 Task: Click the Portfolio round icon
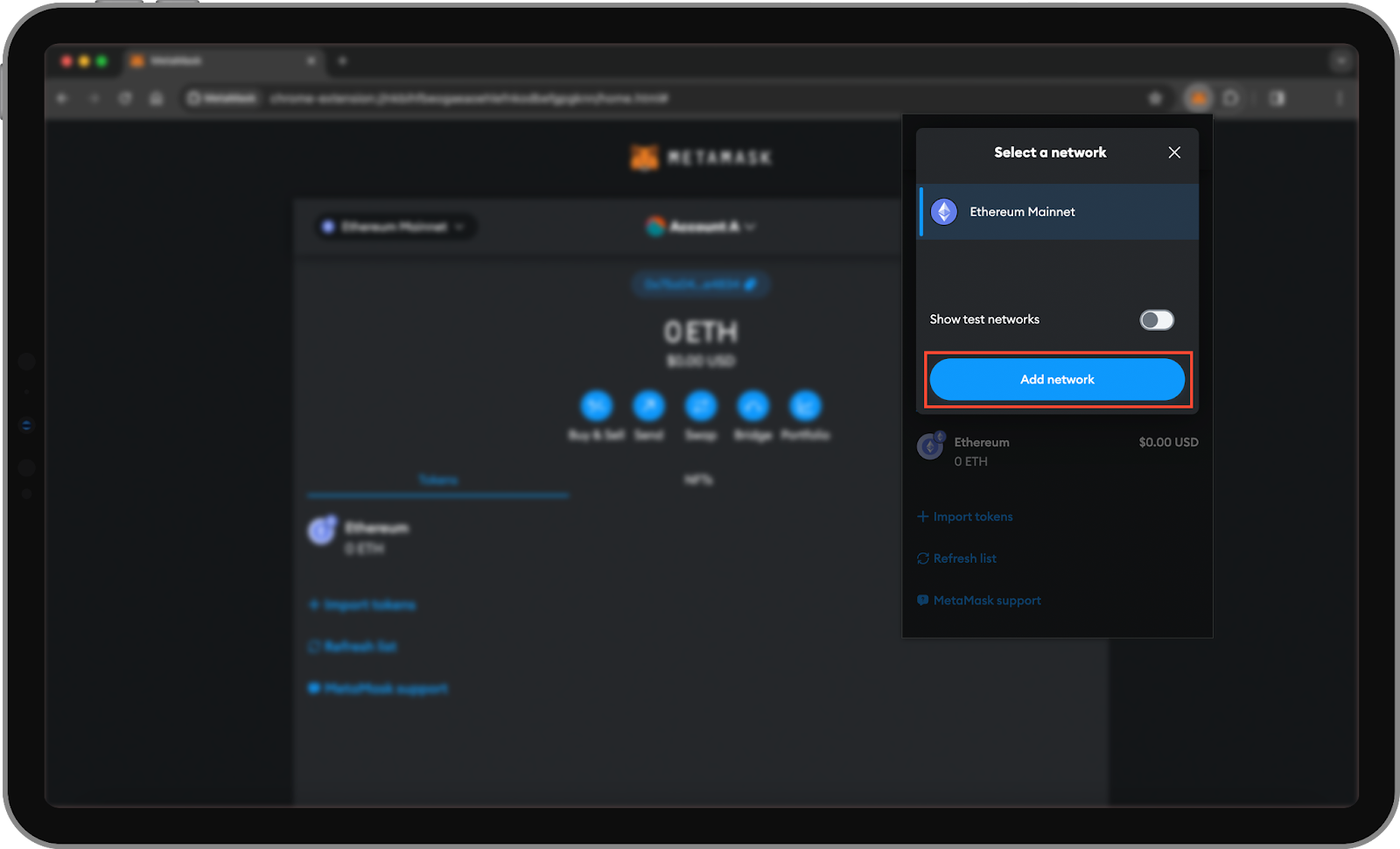[x=805, y=406]
